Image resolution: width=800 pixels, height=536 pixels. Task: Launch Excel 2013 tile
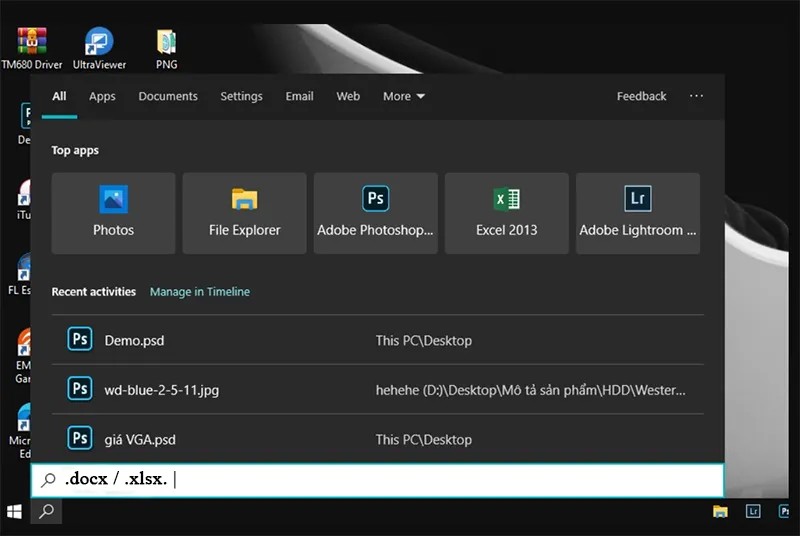(x=506, y=213)
